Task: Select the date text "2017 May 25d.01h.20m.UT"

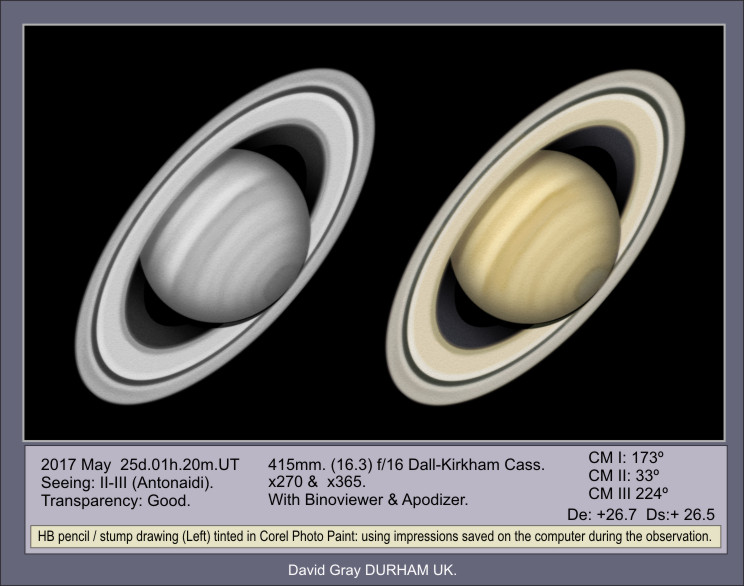Action: [140, 465]
